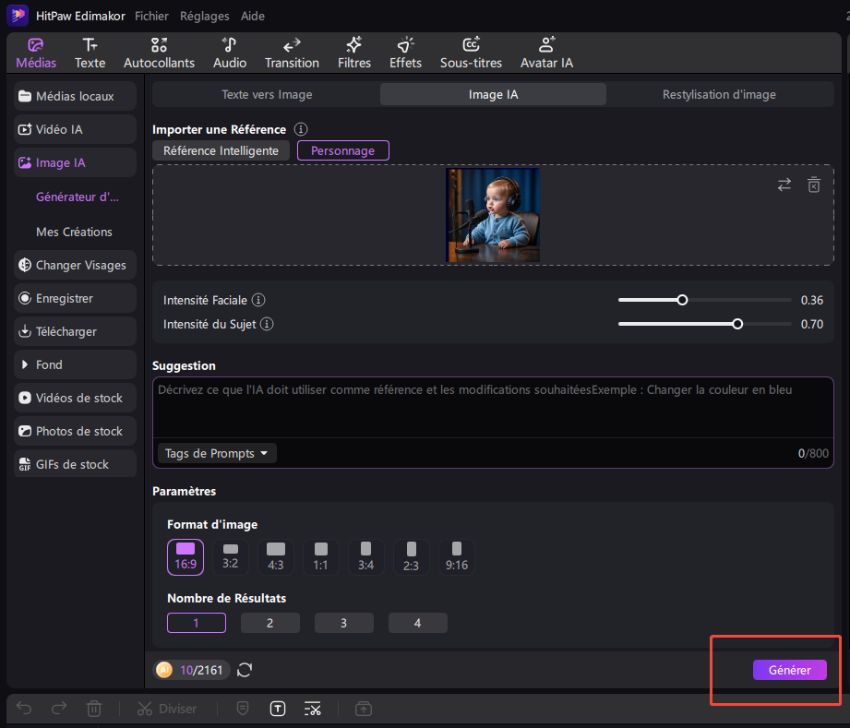Click the export box icon in bottom toolbar
The height and width of the screenshot is (728, 850).
[x=363, y=708]
